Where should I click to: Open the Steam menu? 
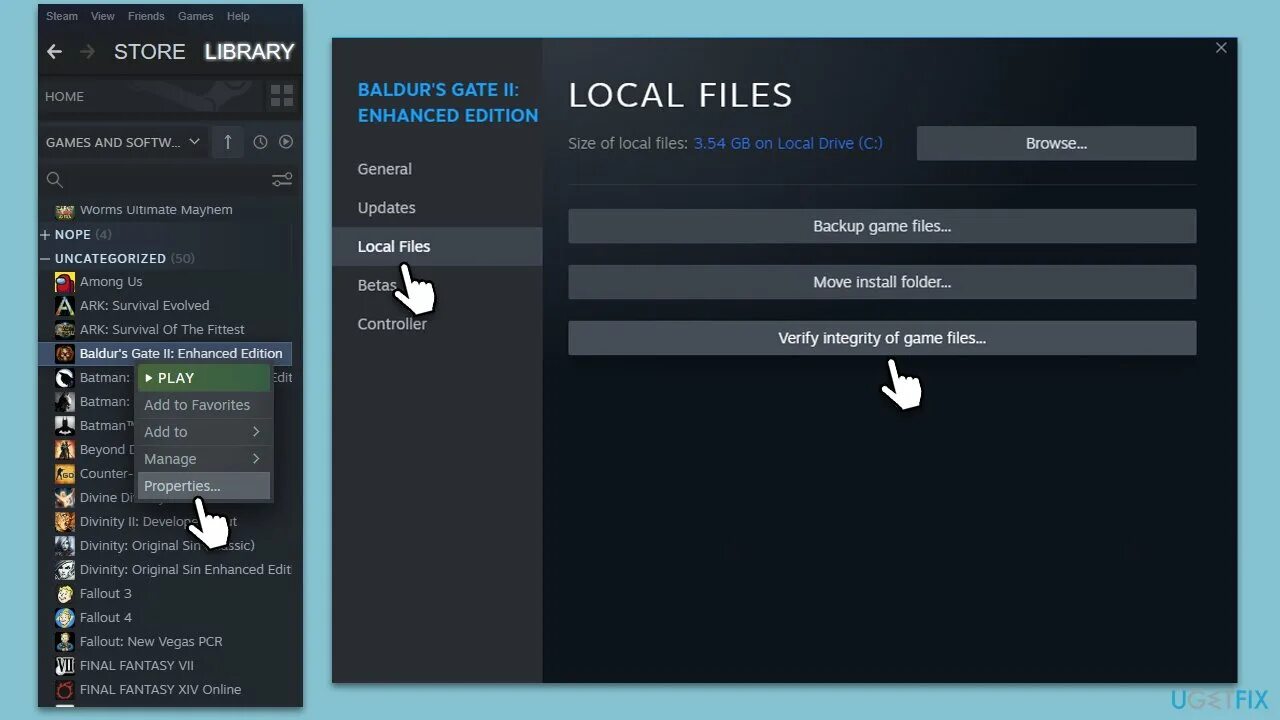62,16
